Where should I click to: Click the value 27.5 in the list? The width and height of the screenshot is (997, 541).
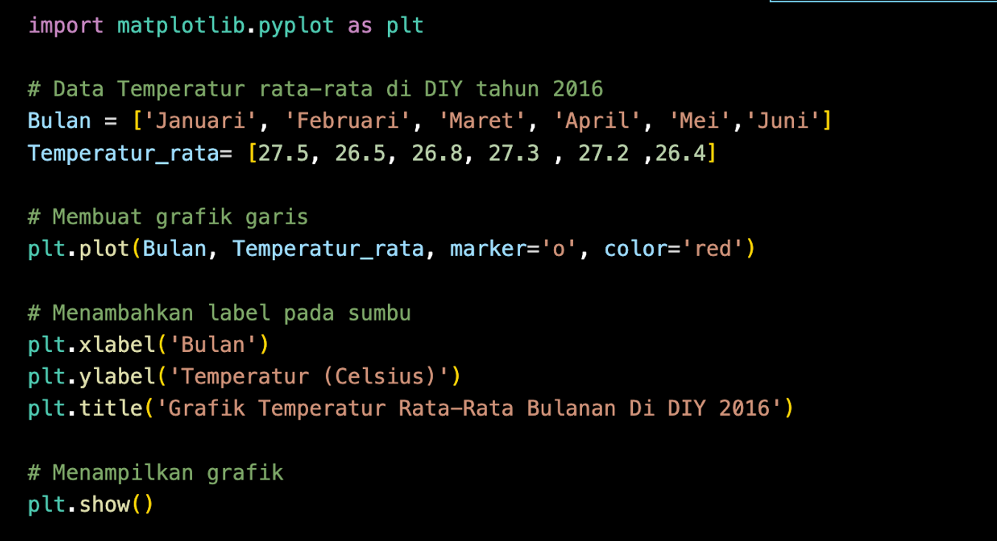(x=283, y=153)
